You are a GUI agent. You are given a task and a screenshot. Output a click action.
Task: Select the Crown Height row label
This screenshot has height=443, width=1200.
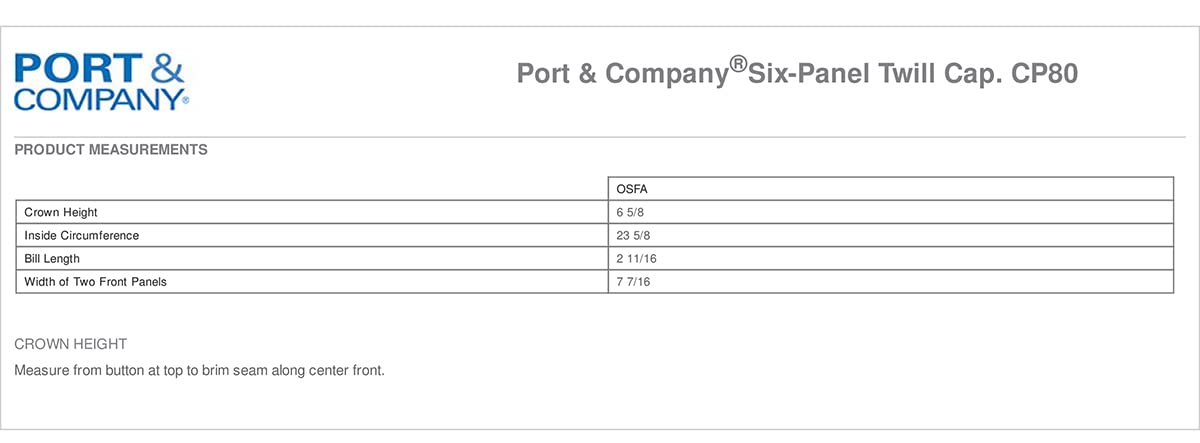(x=61, y=213)
